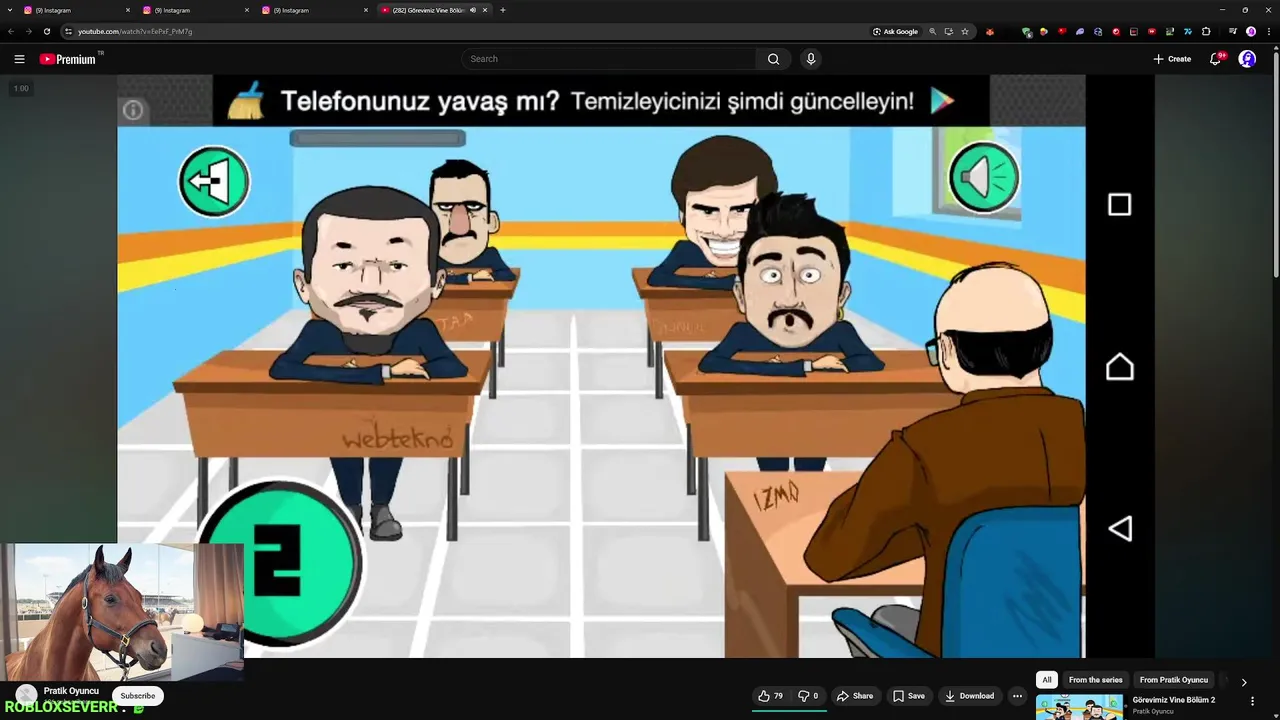The width and height of the screenshot is (1280, 720).
Task: Click the 1.00 playback speed badge
Action: coord(21,89)
